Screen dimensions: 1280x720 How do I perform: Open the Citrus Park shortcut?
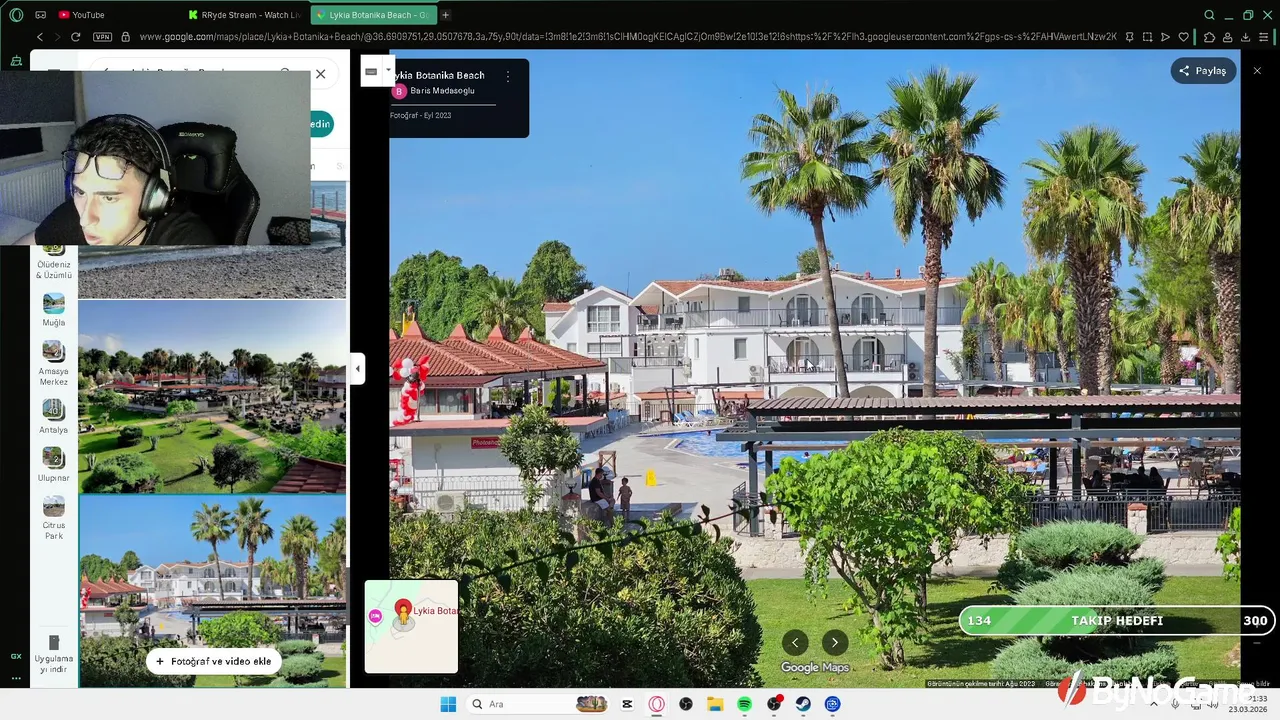pos(53,518)
